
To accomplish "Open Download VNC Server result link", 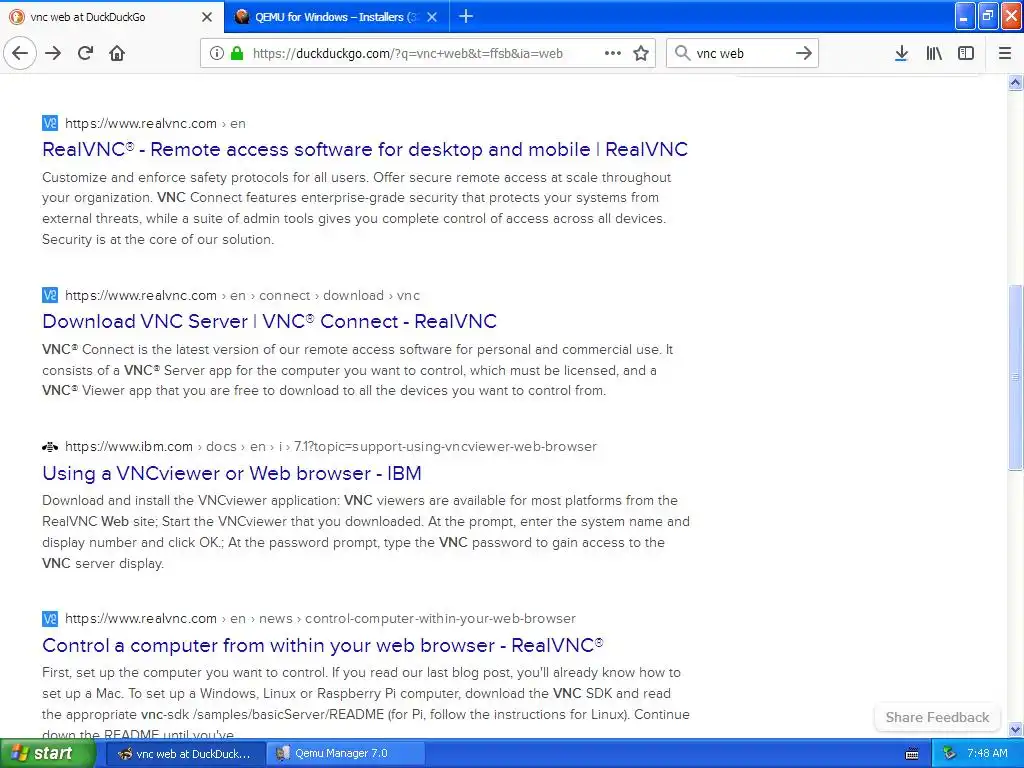I will click(x=270, y=321).
